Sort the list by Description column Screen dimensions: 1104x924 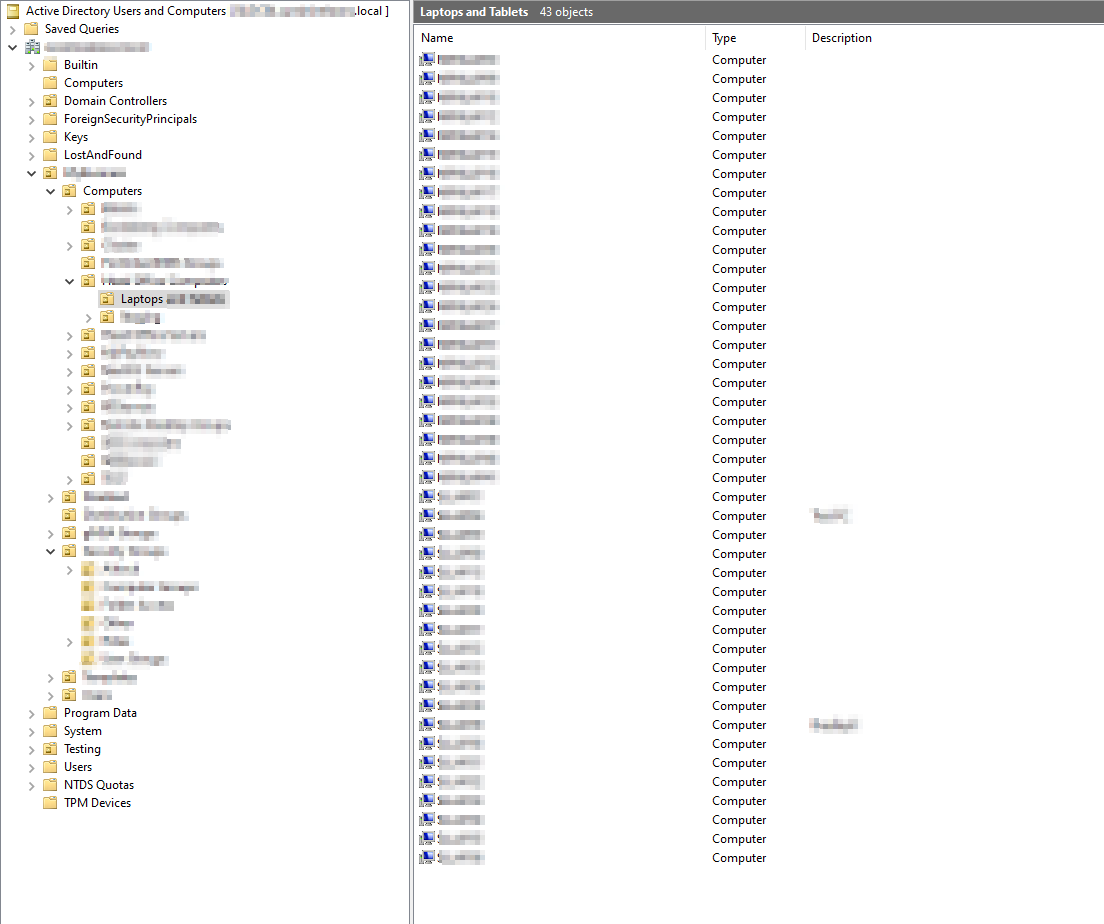click(841, 38)
